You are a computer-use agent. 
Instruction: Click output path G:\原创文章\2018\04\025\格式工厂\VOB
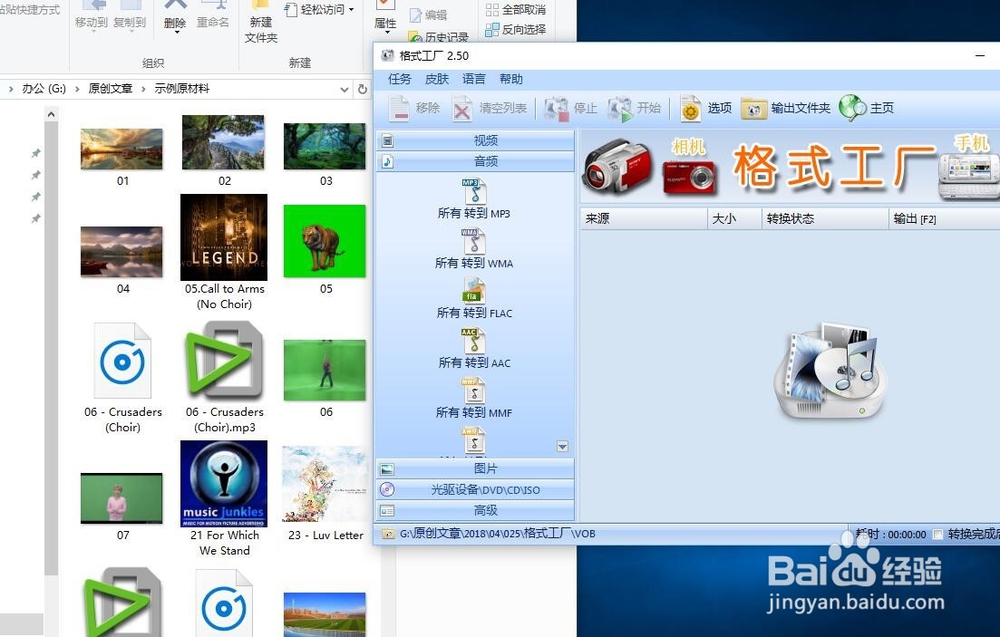coord(497,534)
